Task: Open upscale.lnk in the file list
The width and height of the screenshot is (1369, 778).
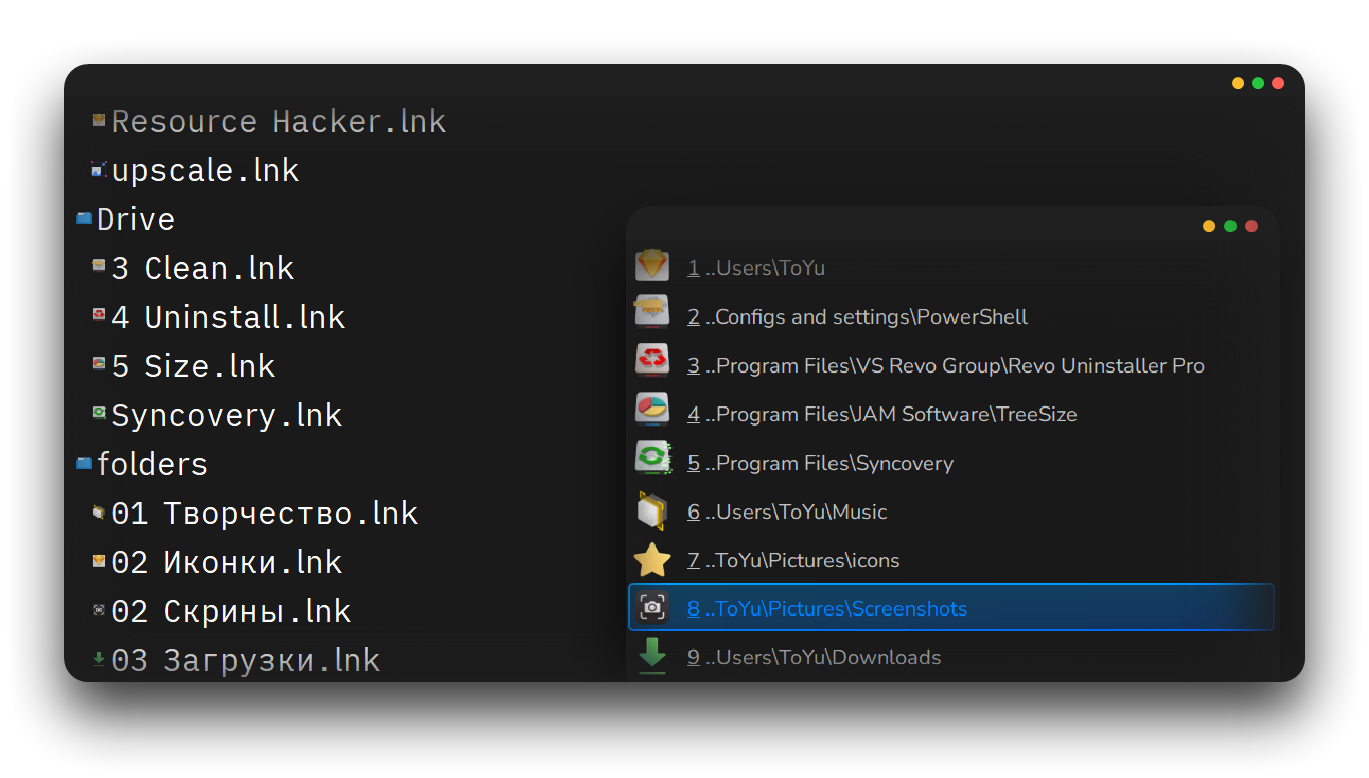Action: coord(205,171)
